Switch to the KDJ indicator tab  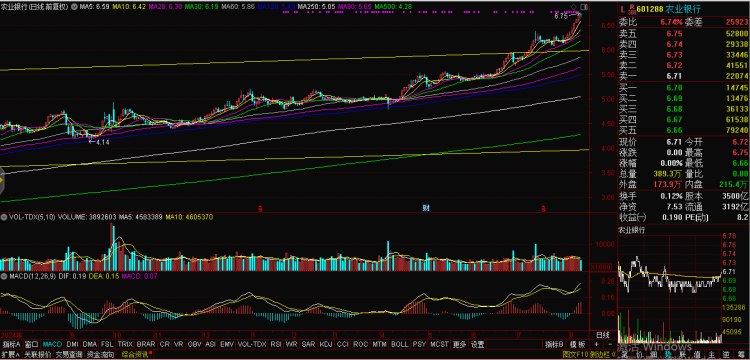[326, 344]
